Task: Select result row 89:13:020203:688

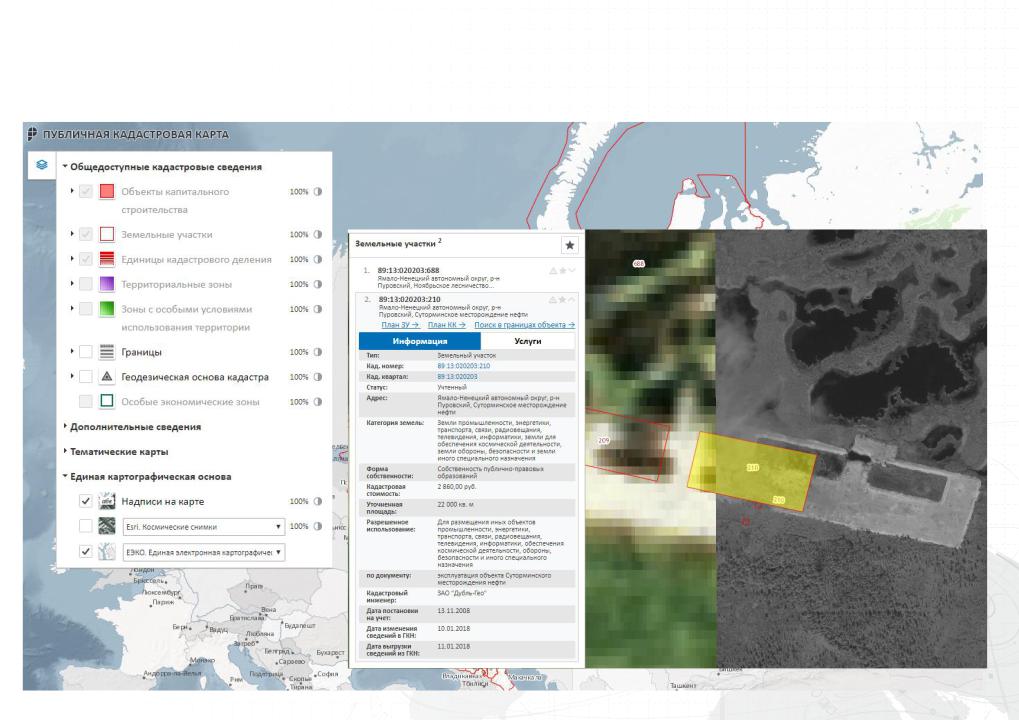Action: click(x=467, y=277)
